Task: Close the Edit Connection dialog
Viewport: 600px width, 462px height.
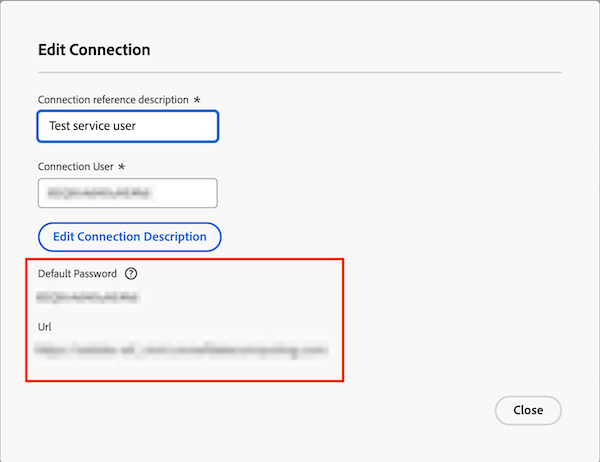Action: [x=528, y=410]
